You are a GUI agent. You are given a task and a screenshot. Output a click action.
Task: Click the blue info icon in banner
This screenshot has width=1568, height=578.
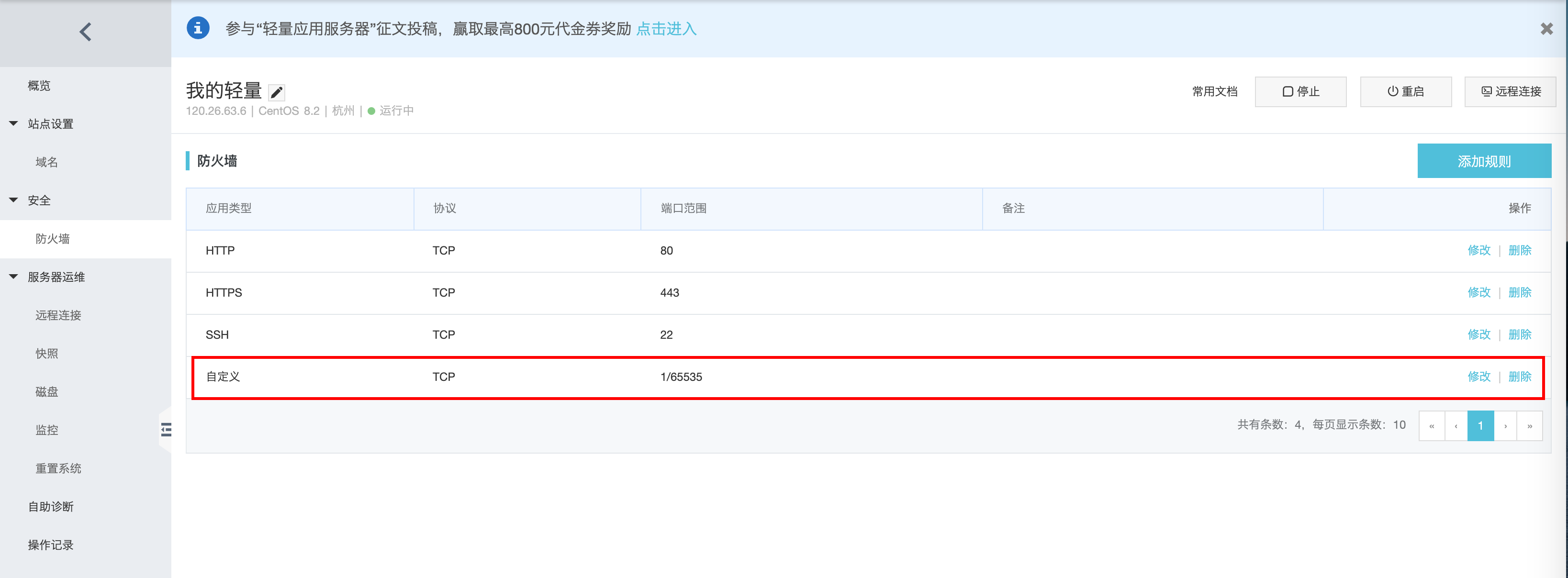click(198, 28)
